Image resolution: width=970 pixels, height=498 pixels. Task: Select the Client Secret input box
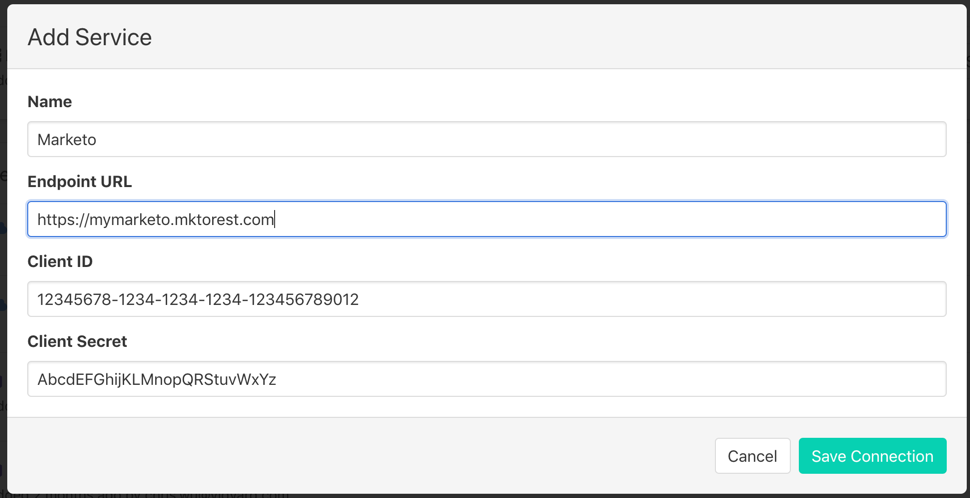(486, 379)
